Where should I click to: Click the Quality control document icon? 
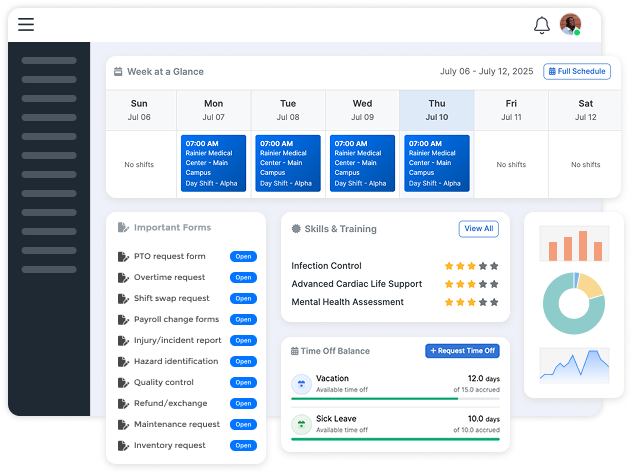[123, 382]
